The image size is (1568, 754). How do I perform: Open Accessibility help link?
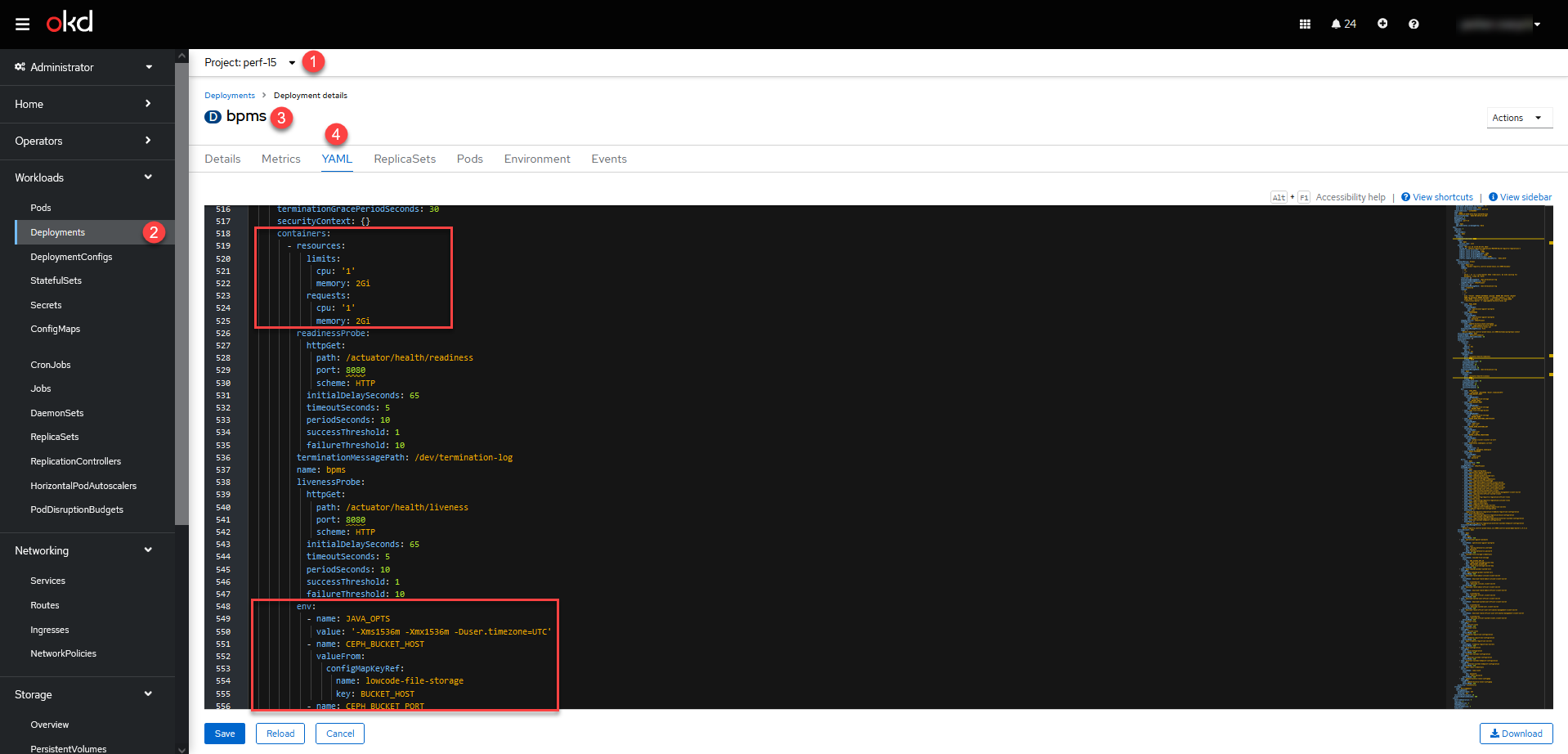tap(1351, 197)
